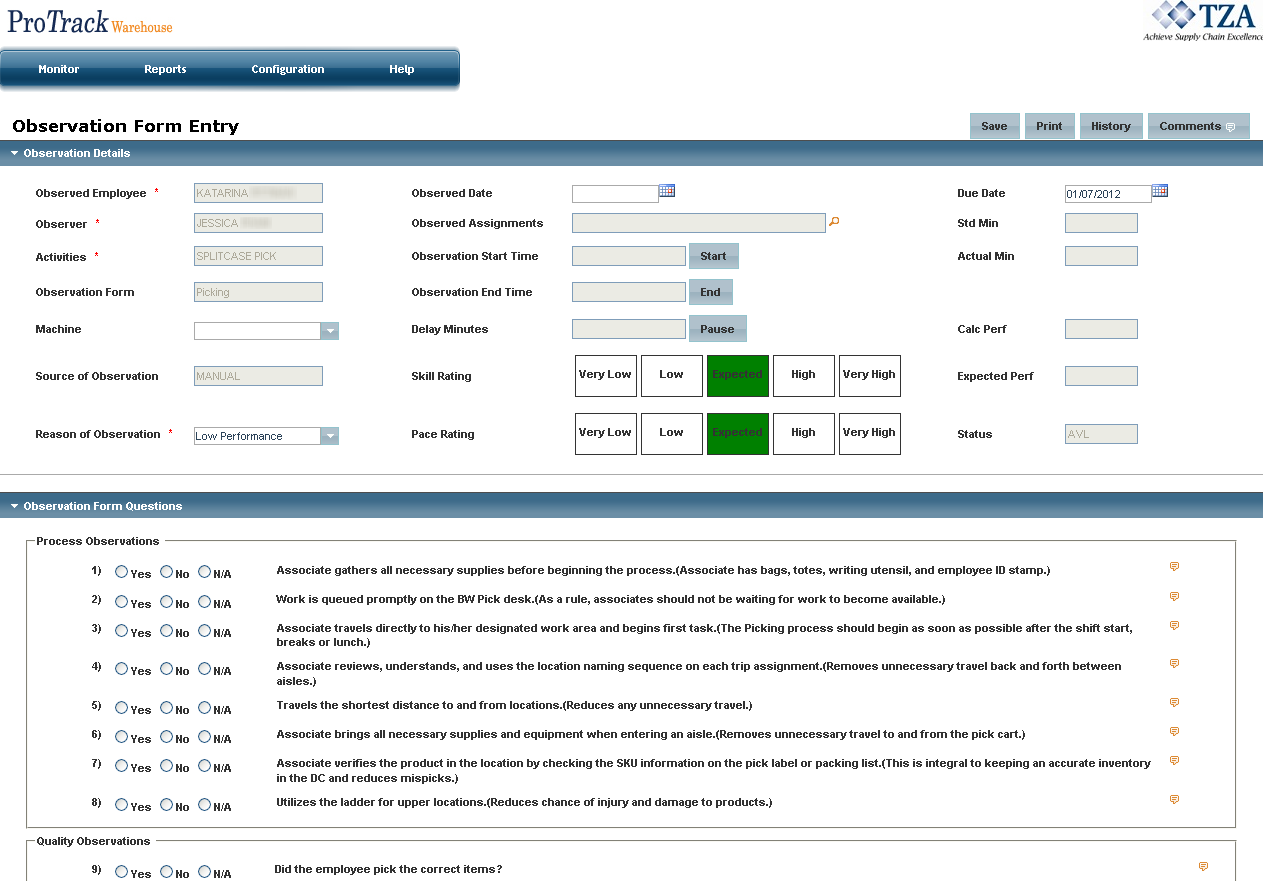
Task: Select N/A for question 3
Action: 204,630
